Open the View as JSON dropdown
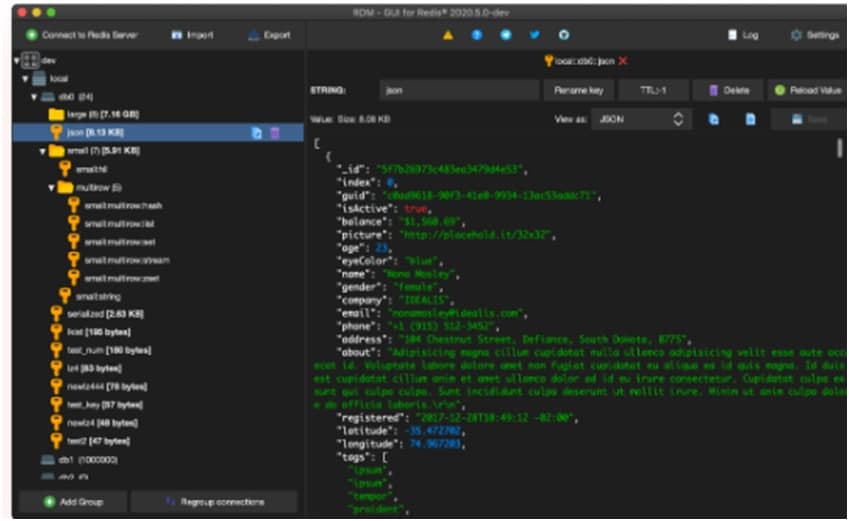Viewport: 849px width, 521px height. [x=641, y=118]
